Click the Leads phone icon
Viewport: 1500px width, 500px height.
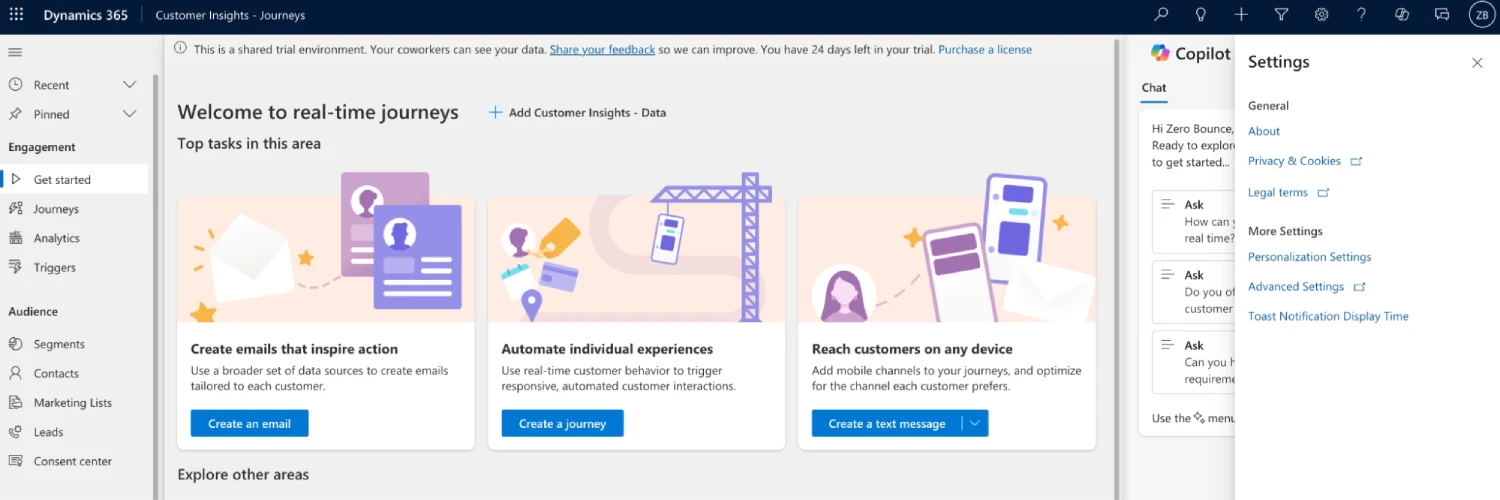coord(15,432)
